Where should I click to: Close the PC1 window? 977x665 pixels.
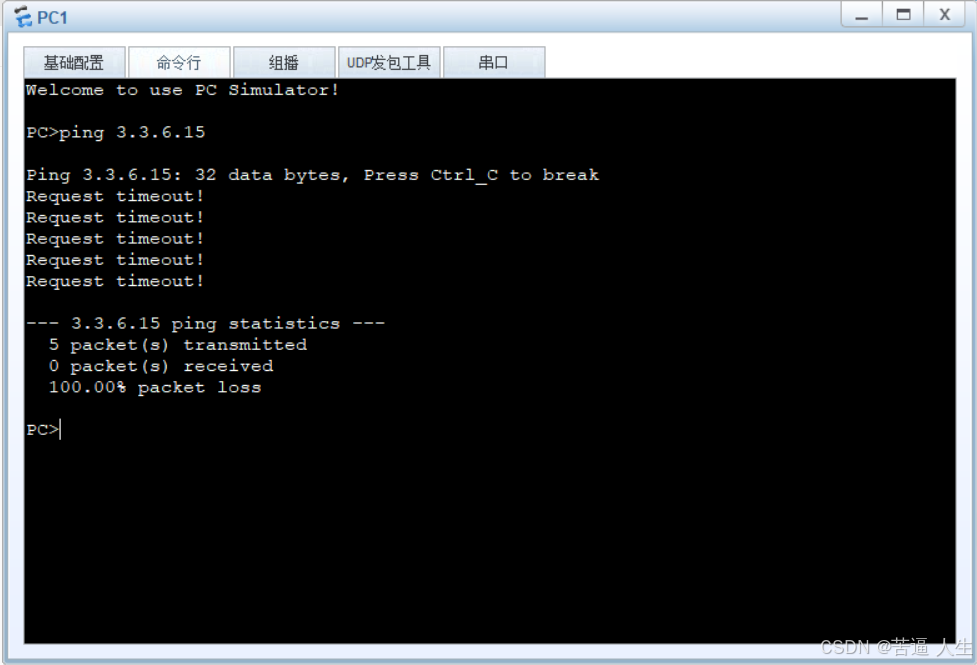click(945, 15)
